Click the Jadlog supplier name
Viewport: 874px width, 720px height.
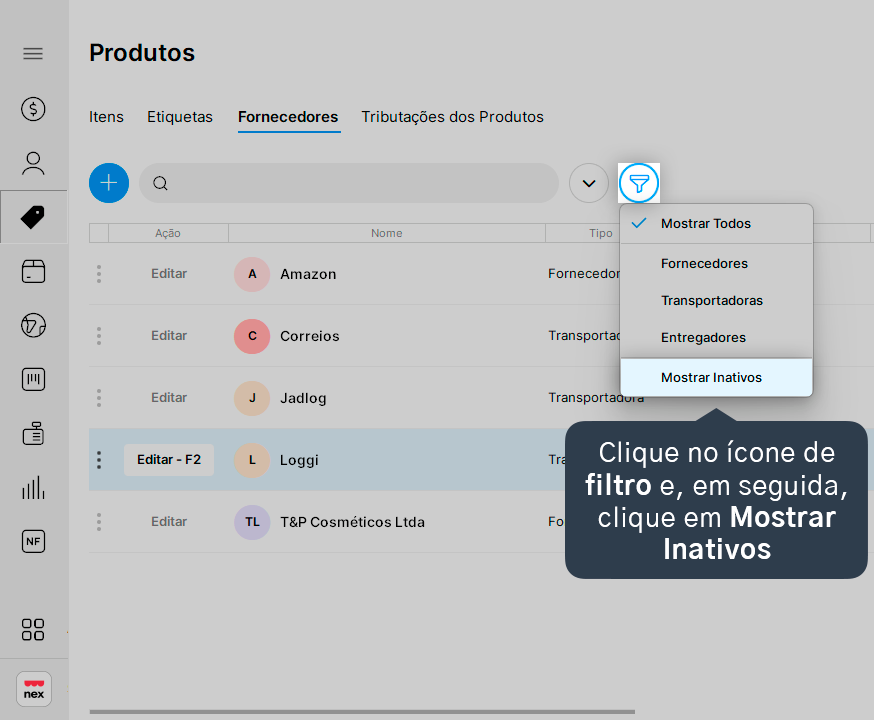(x=303, y=398)
